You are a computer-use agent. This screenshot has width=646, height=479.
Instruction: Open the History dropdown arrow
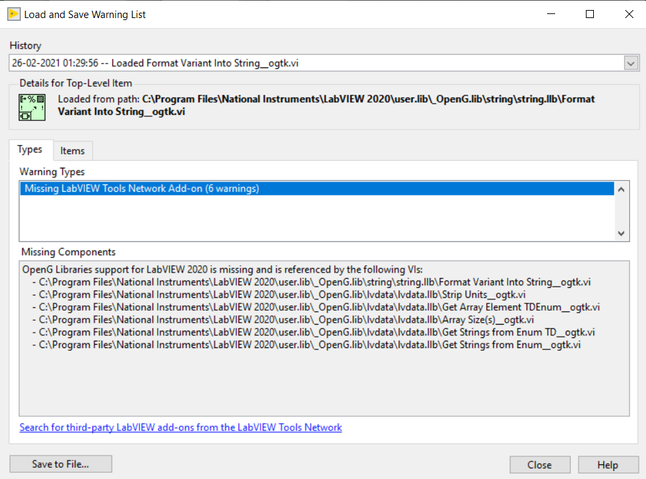[630, 63]
